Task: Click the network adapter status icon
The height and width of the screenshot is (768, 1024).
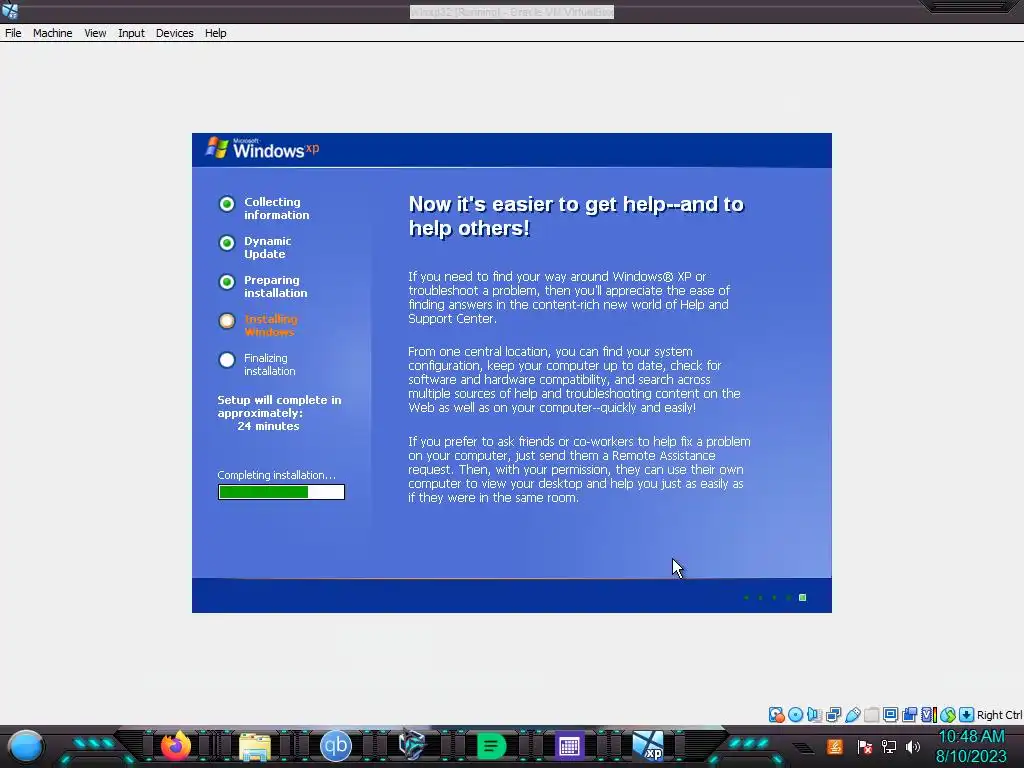Action: coord(833,714)
